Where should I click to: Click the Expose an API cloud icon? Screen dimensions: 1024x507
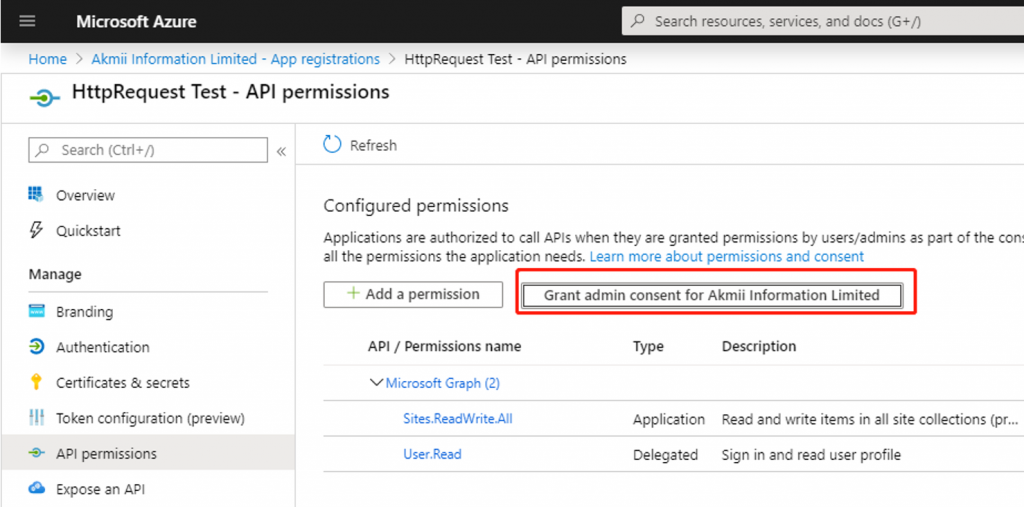click(37, 488)
